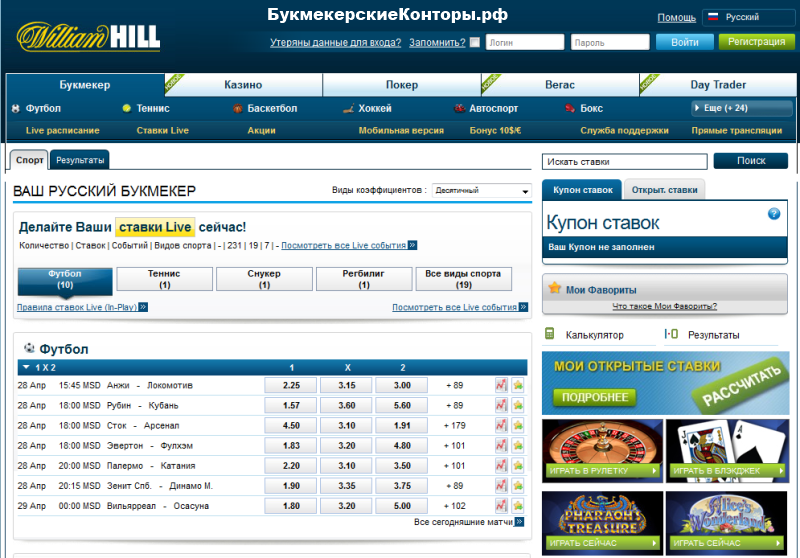Image resolution: width=800 pixels, height=558 pixels.
Task: Click the Подробнее button on the banner
Action: coord(594,397)
